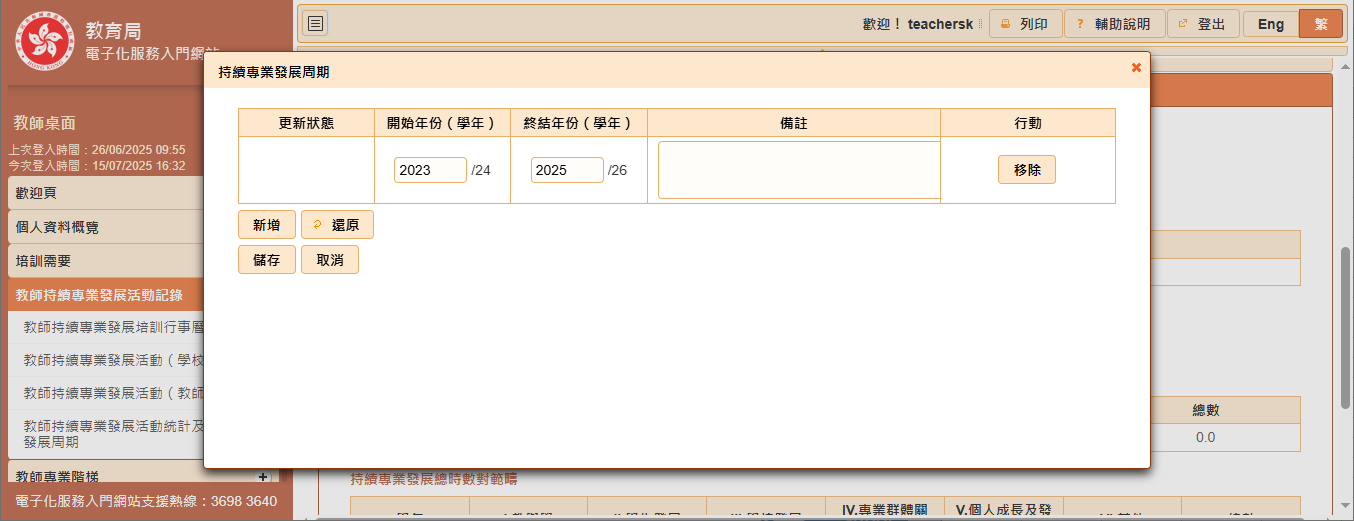Click the hamburger menu icon in top bar
Viewport: 1354px width, 521px height.
tap(315, 24)
